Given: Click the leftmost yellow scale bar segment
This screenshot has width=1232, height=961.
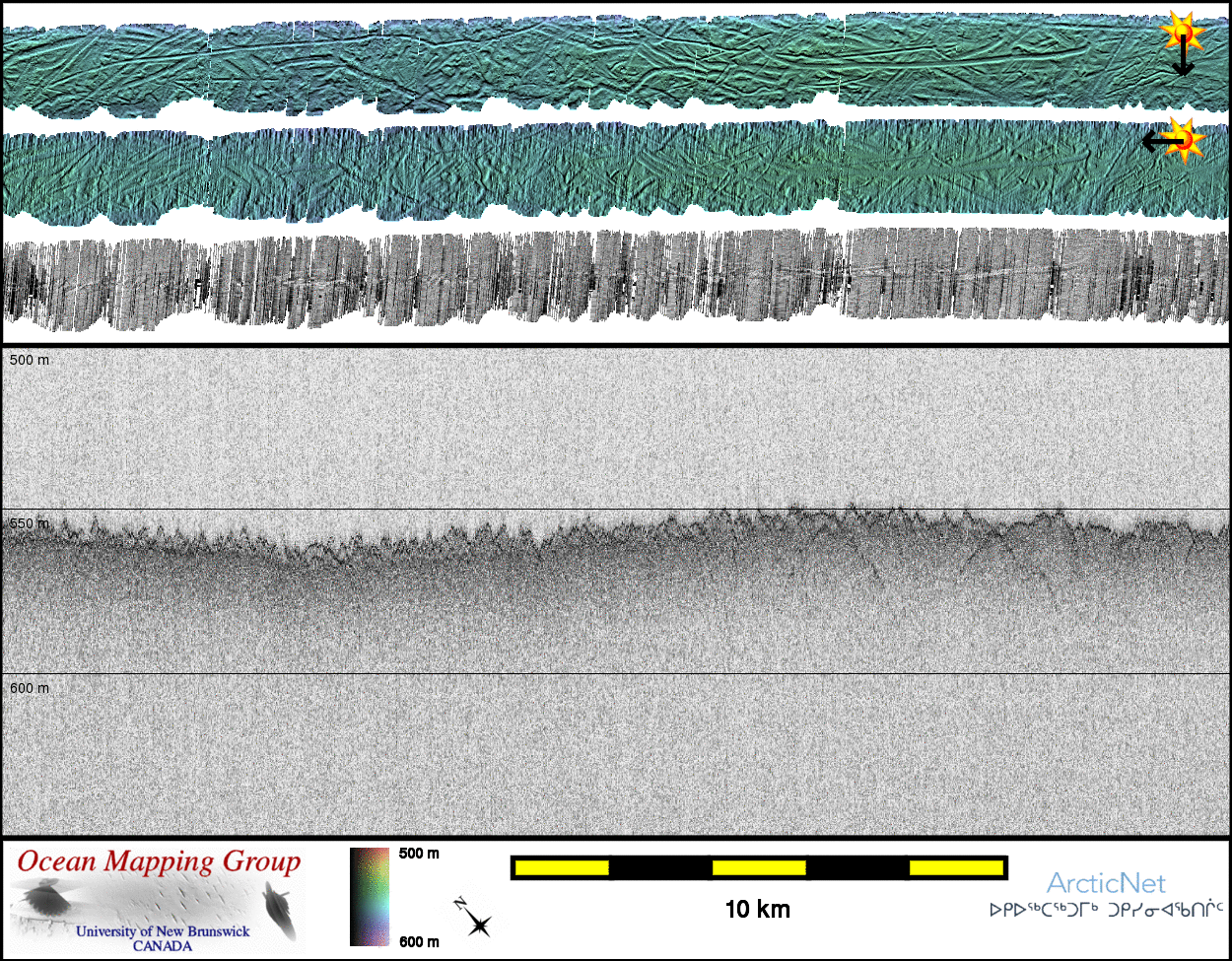Looking at the screenshot, I should pyautogui.click(x=562, y=867).
